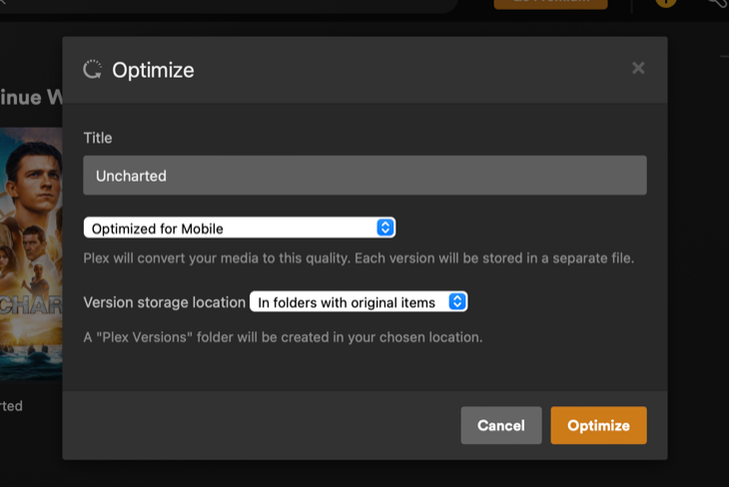
Task: Open the orange alert icon in top bar
Action: click(x=667, y=3)
